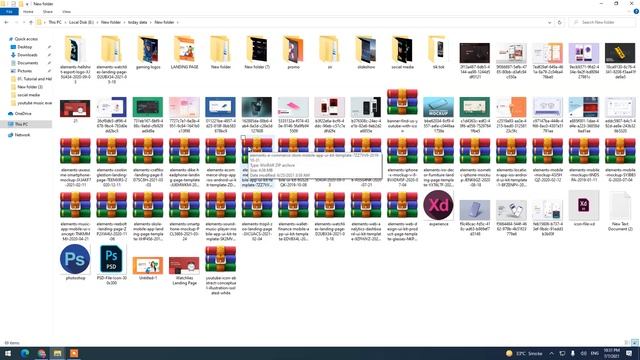
Task: Open the View ribbon tab
Action: (x=67, y=12)
